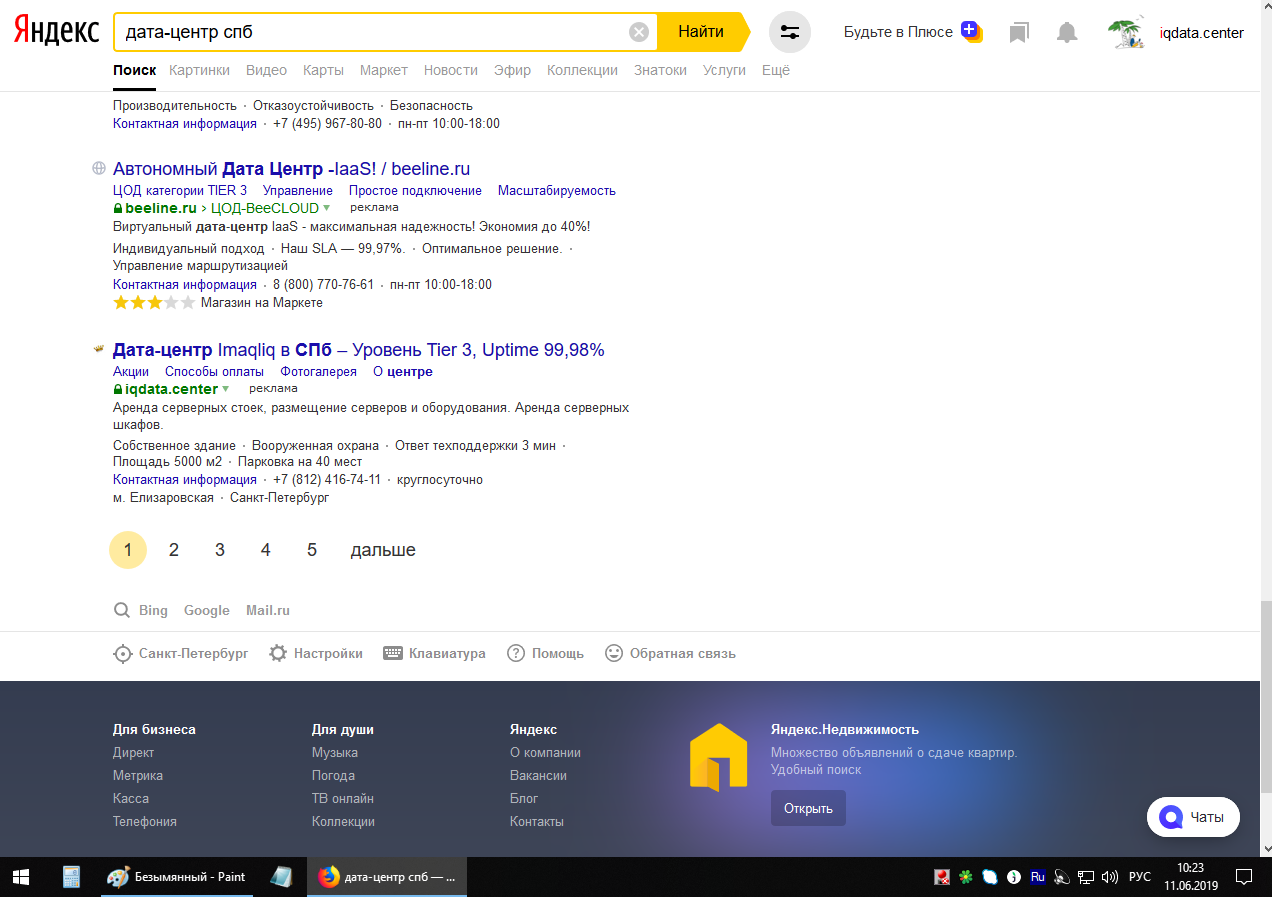Open Музыка footer link
The image size is (1272, 897).
point(335,752)
